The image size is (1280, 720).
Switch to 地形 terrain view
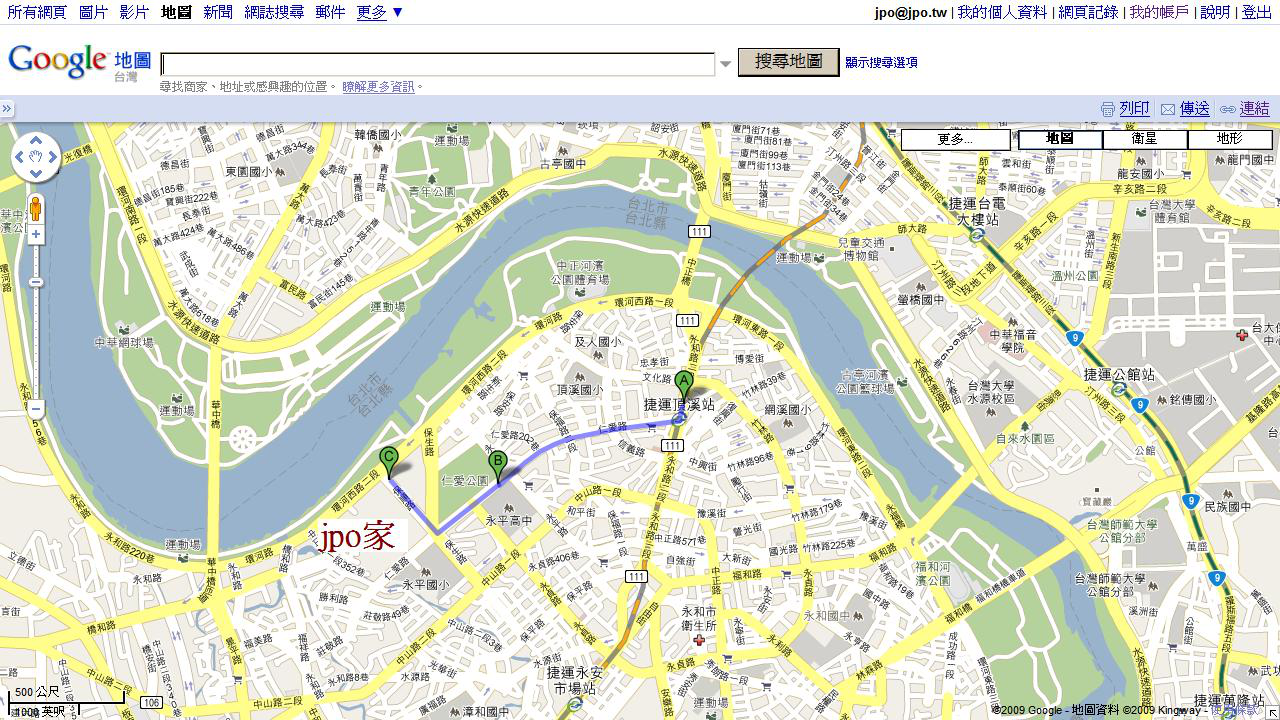(x=1230, y=139)
